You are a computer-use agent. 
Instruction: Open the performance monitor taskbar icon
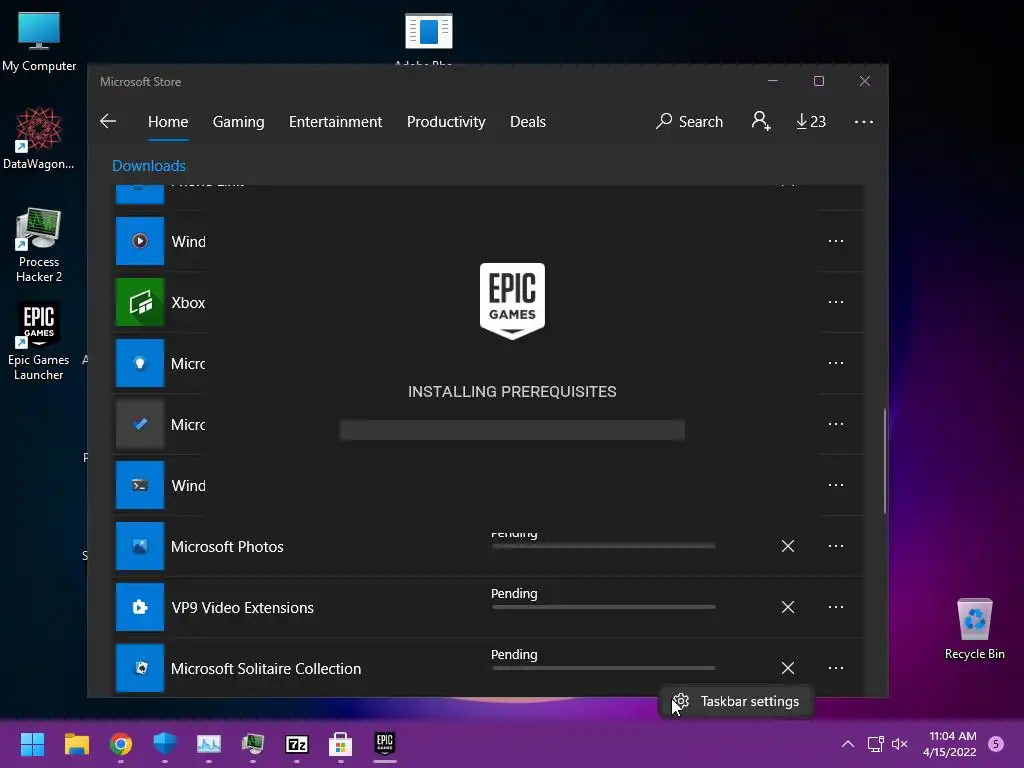coord(209,744)
